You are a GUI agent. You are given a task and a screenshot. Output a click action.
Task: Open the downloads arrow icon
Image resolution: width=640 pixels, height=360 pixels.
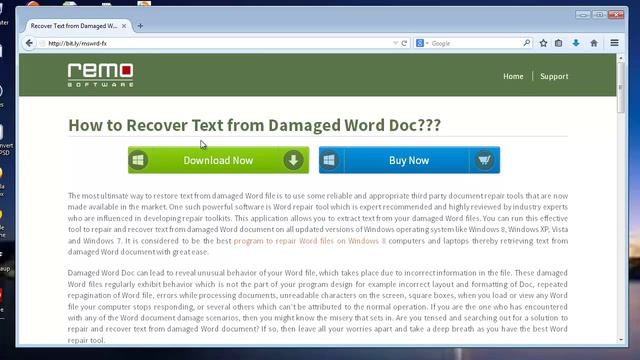576,43
